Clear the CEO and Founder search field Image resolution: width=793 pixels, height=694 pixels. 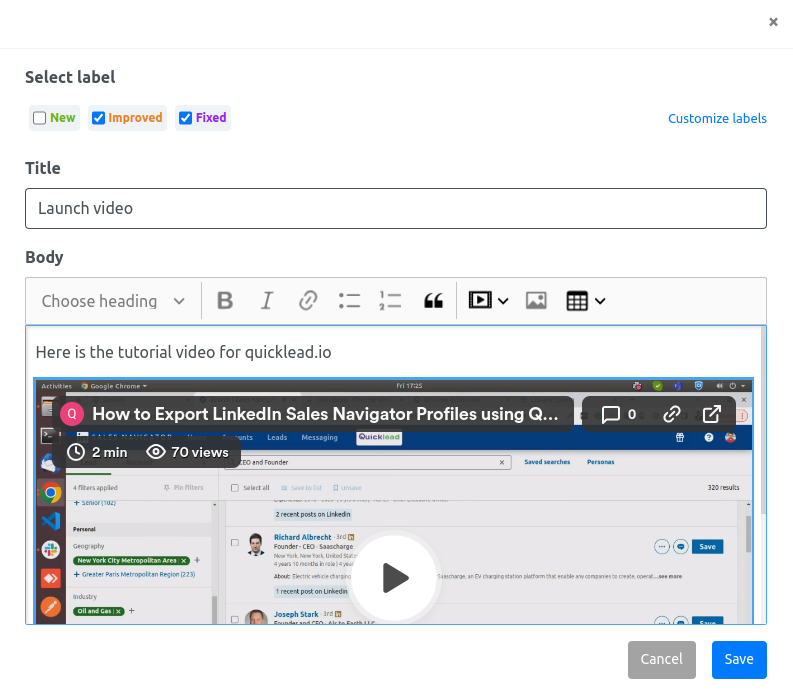(502, 462)
